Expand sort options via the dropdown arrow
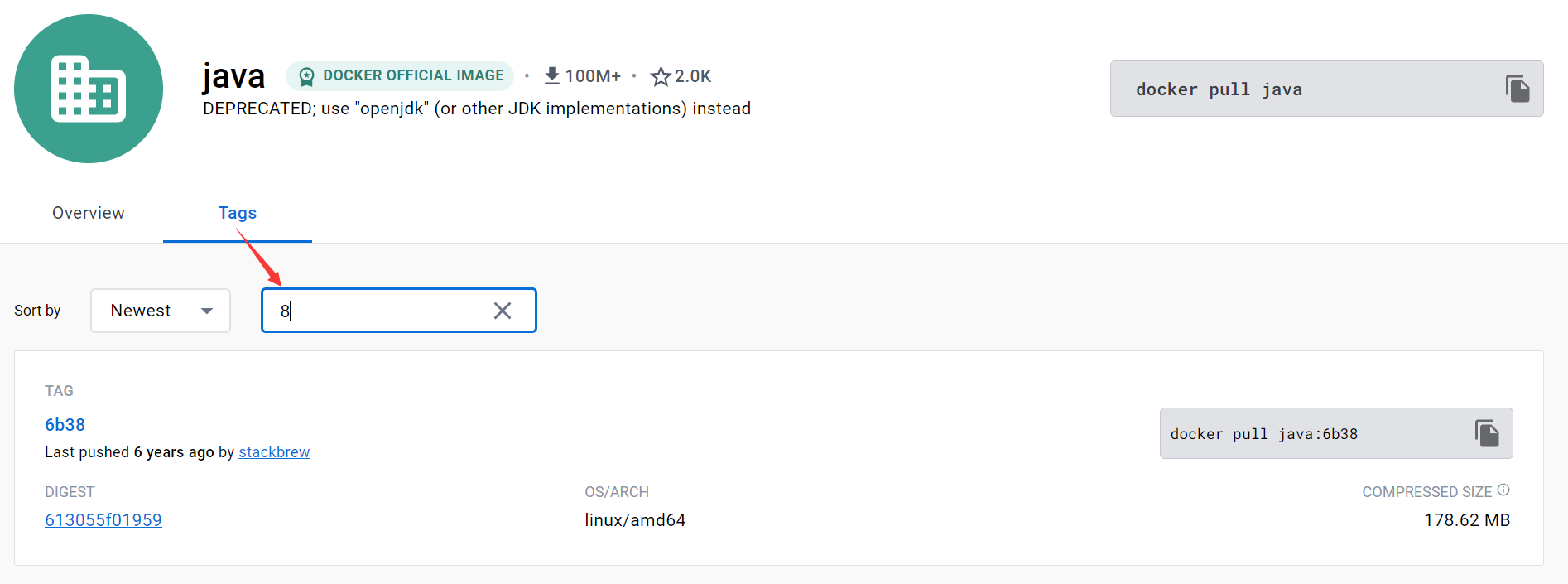The width and height of the screenshot is (1568, 584). (207, 311)
